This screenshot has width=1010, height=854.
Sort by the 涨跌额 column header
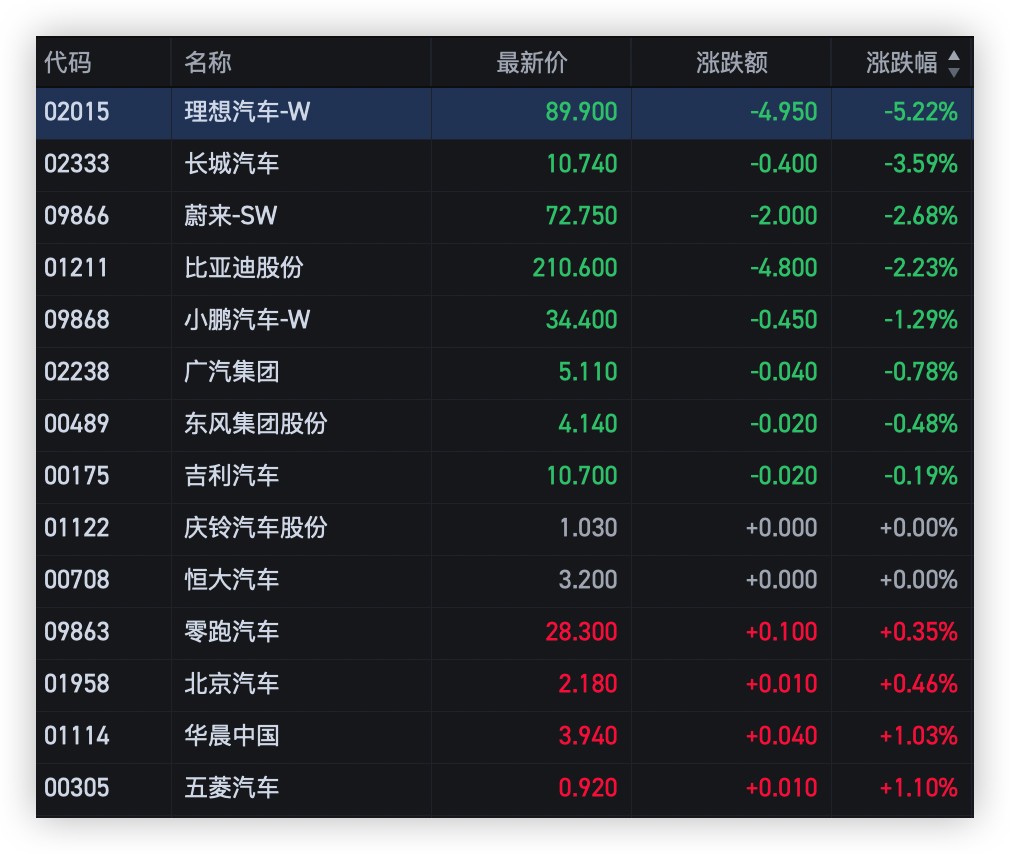click(731, 63)
